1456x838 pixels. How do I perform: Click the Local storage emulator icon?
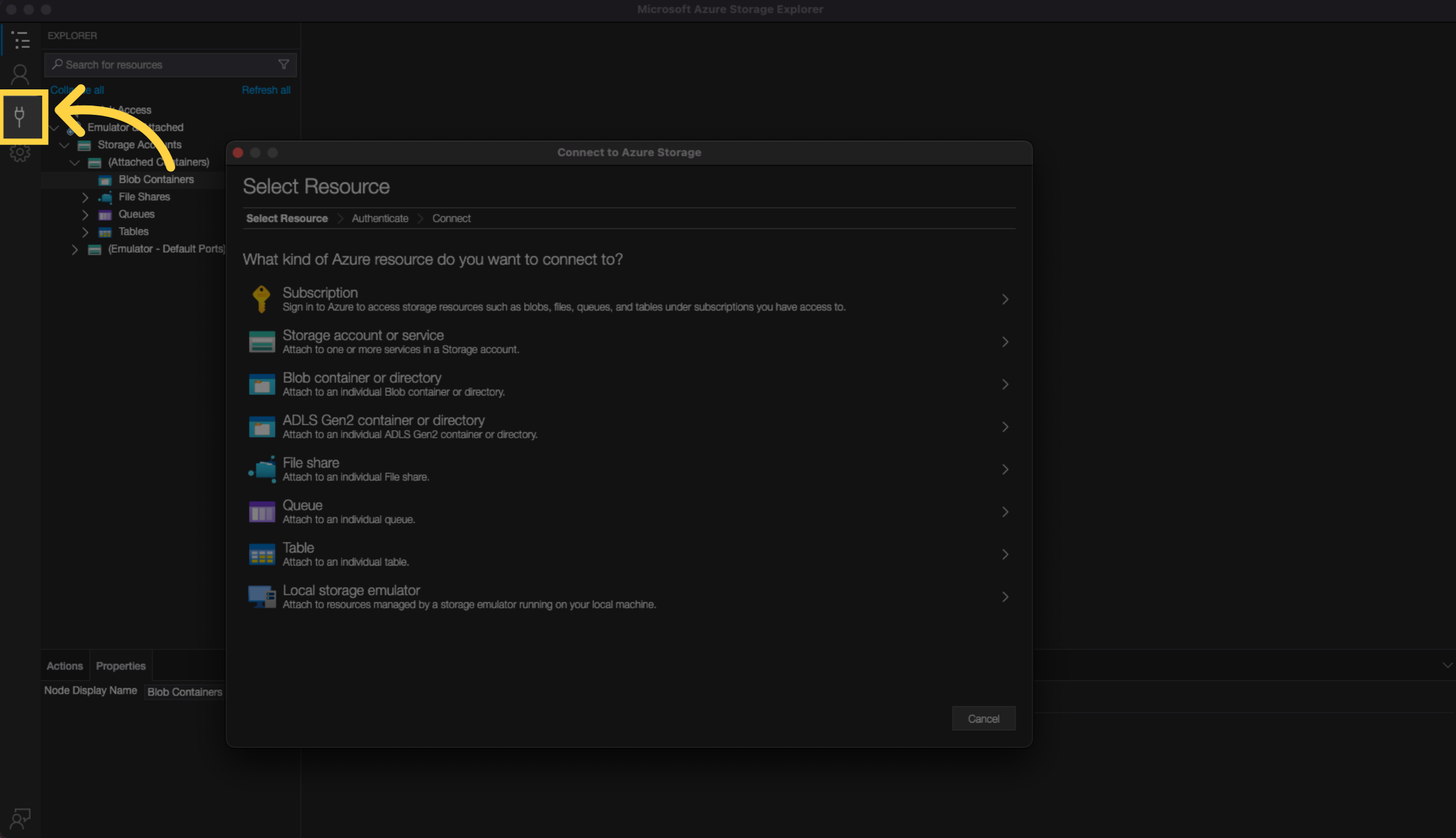click(x=261, y=597)
